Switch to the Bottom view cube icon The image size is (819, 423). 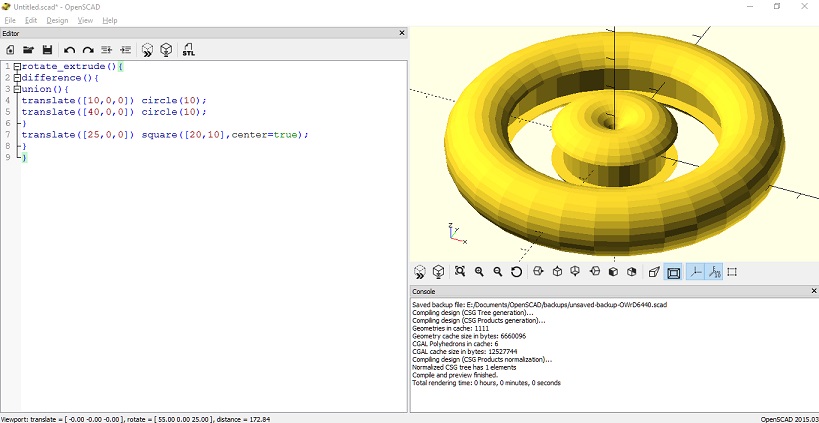pos(576,272)
